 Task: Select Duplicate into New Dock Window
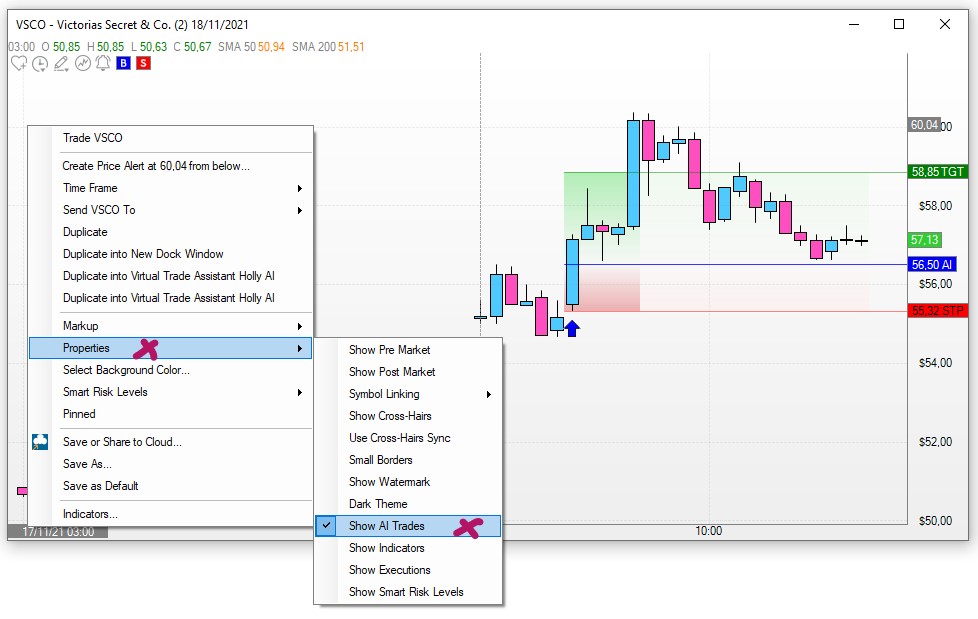point(143,254)
